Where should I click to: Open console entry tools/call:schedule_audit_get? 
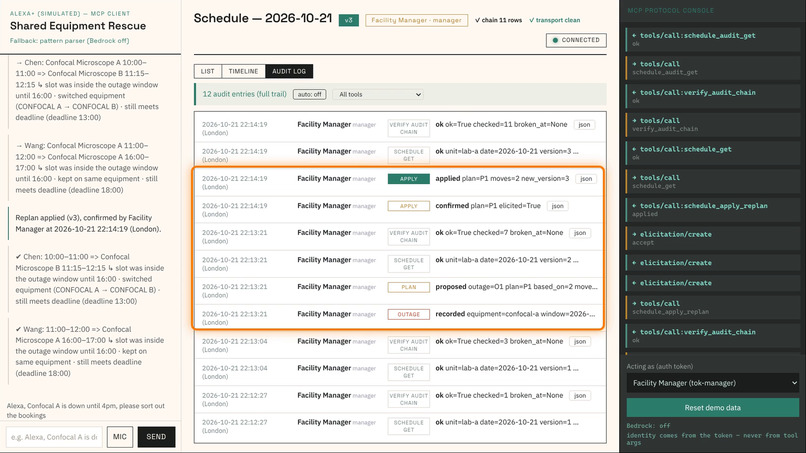pyautogui.click(x=712, y=39)
